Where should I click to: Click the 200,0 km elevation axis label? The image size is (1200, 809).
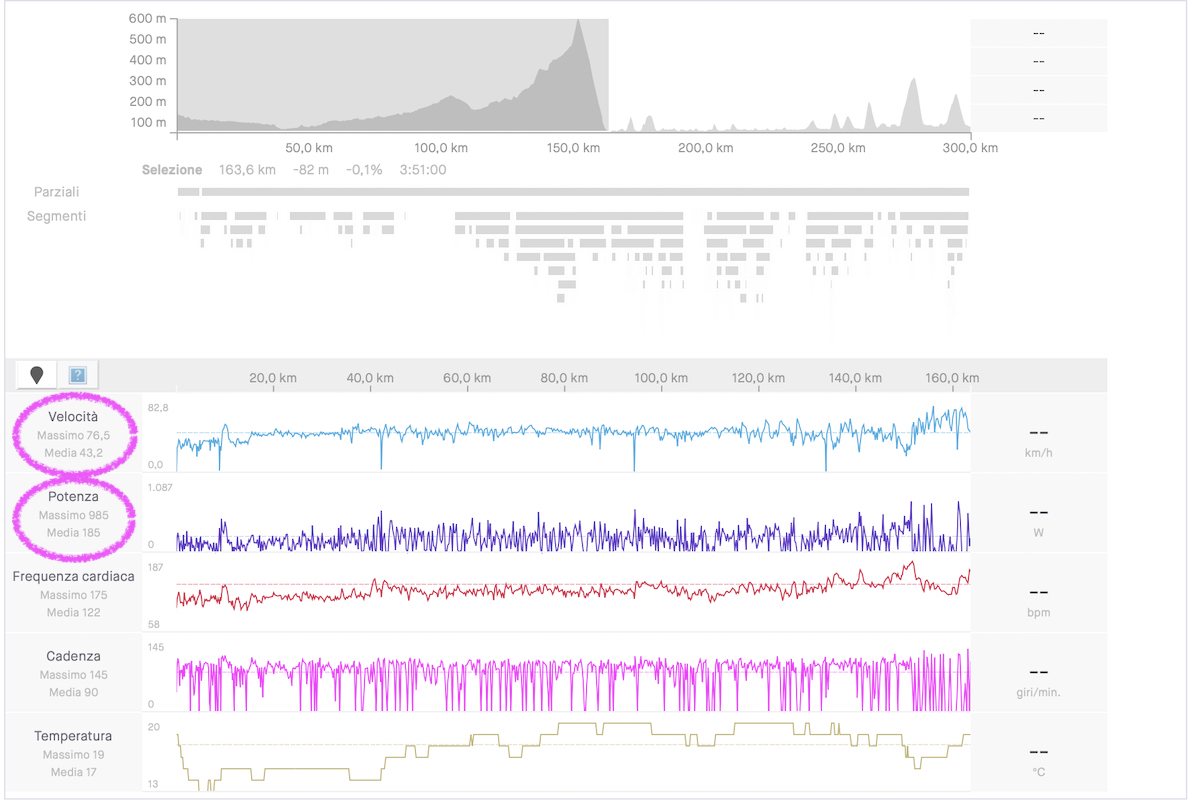click(705, 148)
